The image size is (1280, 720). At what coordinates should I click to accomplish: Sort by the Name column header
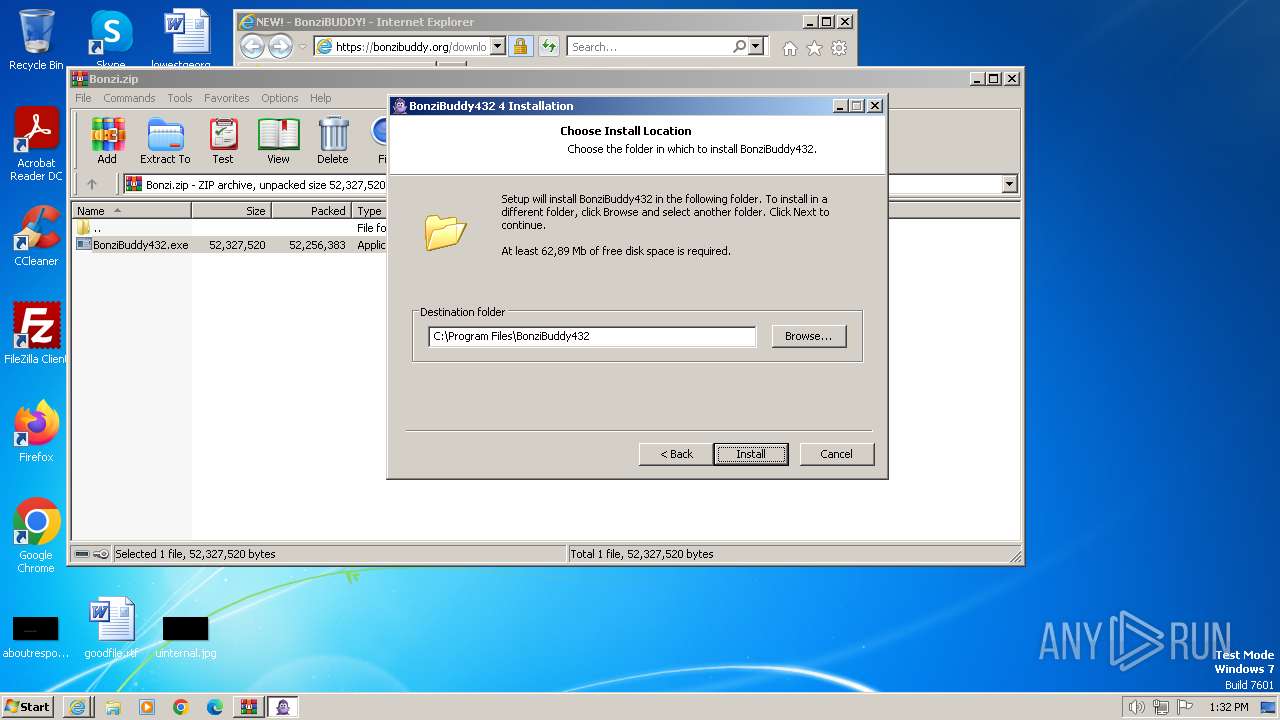coord(132,211)
